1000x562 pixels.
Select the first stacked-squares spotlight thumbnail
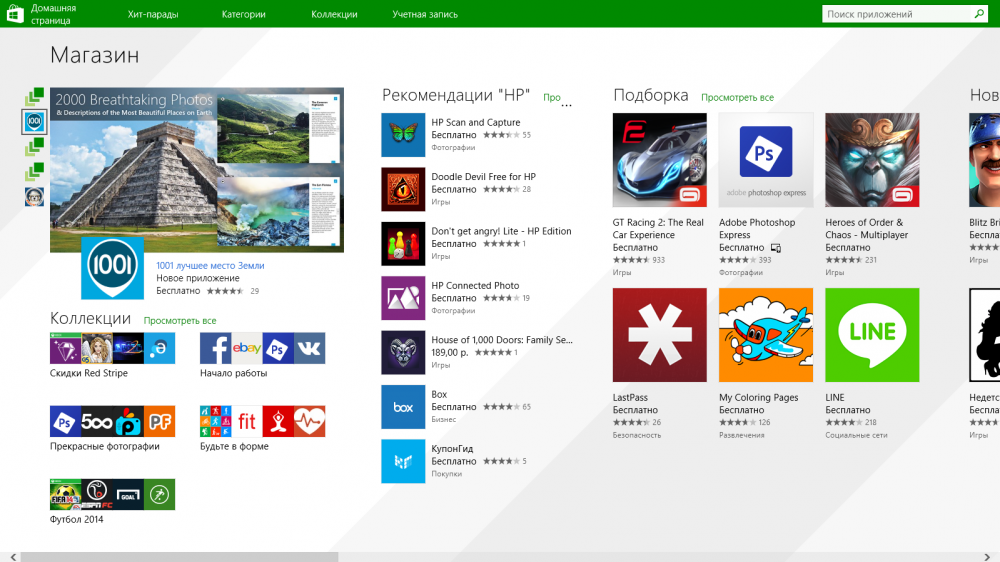point(34,96)
